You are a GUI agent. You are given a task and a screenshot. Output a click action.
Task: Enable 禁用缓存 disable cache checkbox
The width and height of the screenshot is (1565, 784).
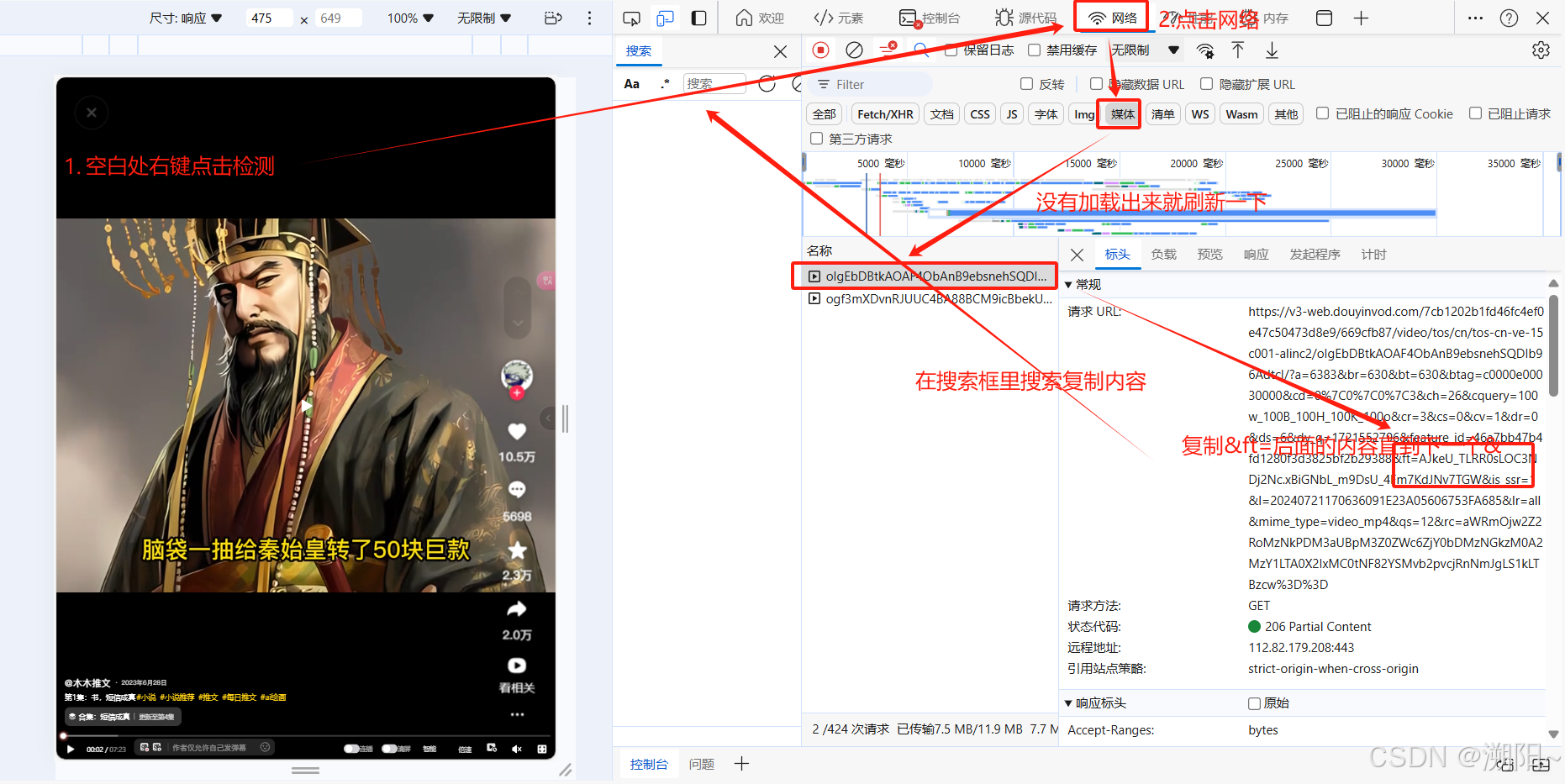[1035, 50]
